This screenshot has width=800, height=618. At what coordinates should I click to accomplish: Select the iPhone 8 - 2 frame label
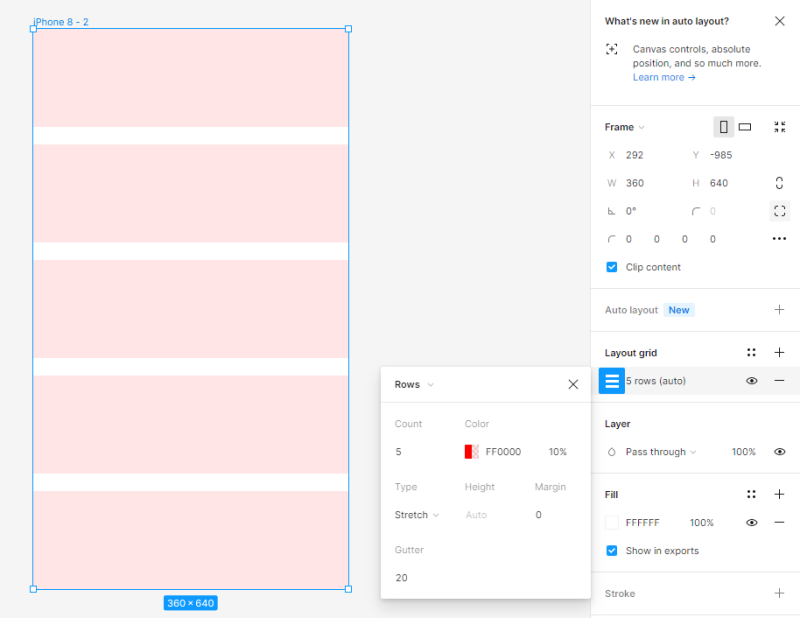click(61, 22)
